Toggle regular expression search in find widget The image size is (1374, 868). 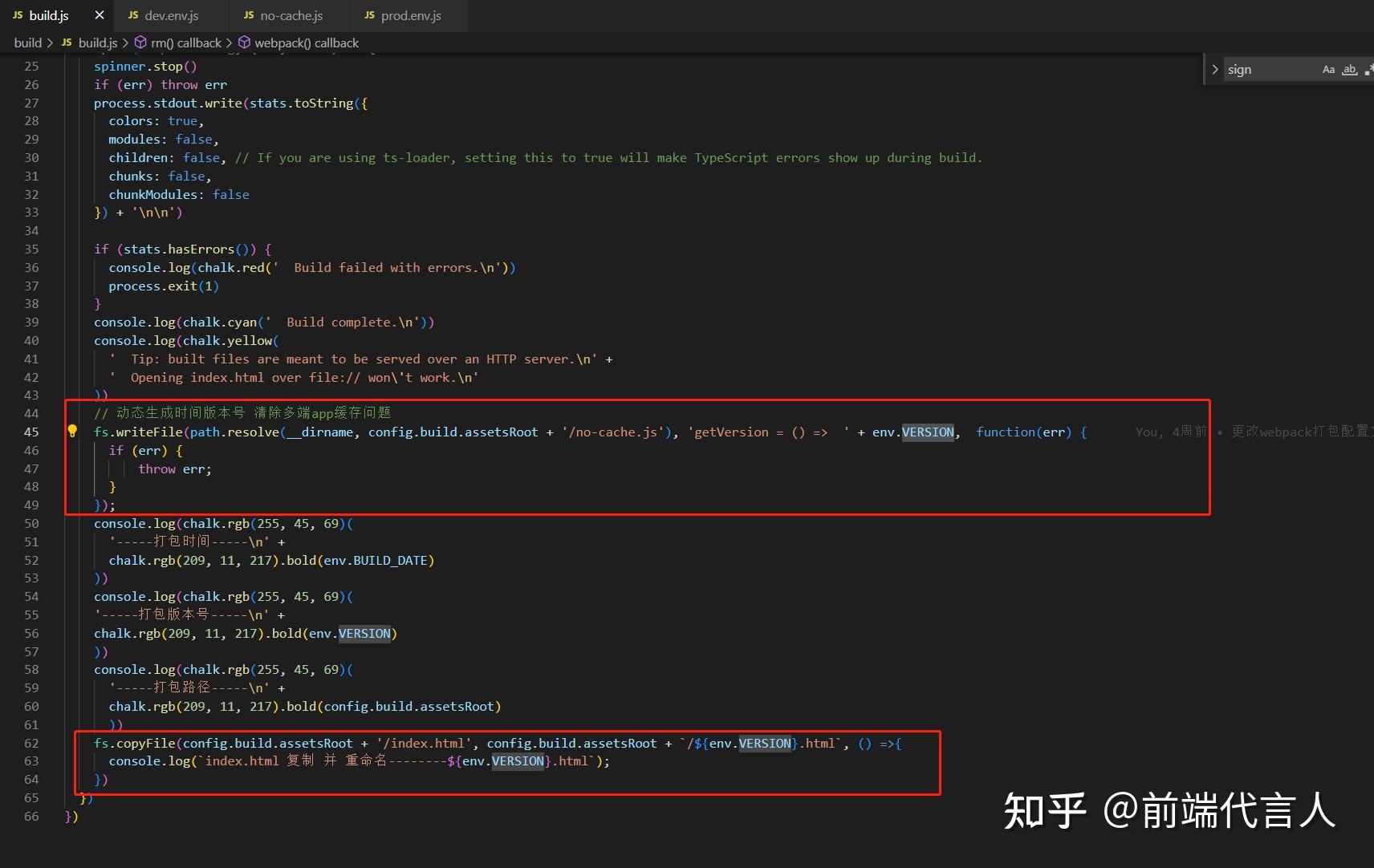[1368, 70]
